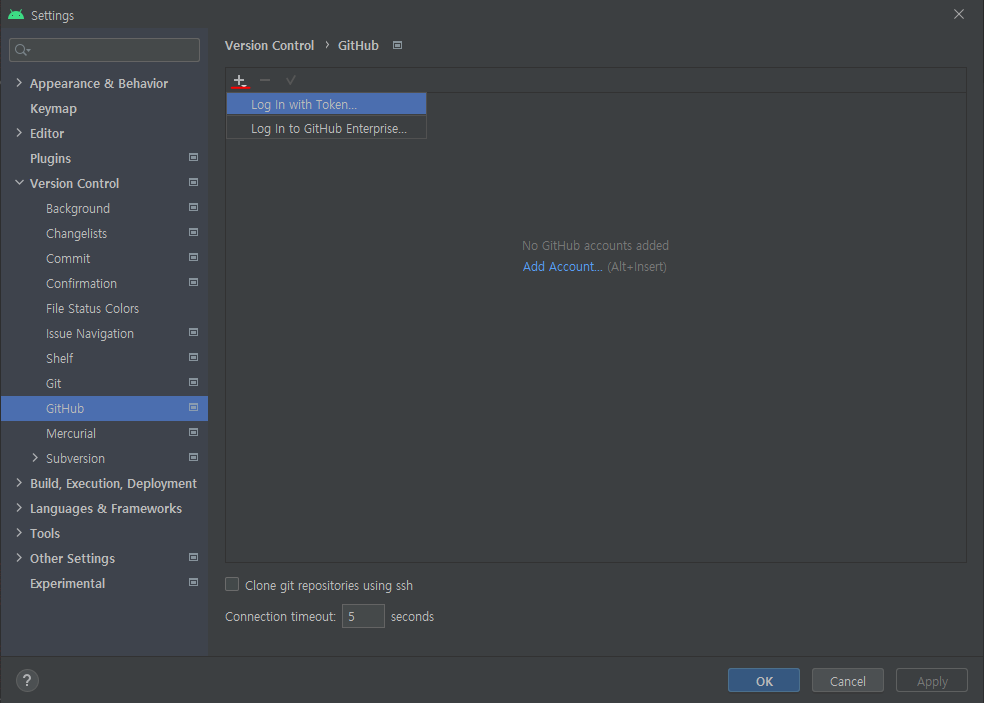Click the project icon next to Other Settings
Screen dimensions: 984x703
[193, 557]
